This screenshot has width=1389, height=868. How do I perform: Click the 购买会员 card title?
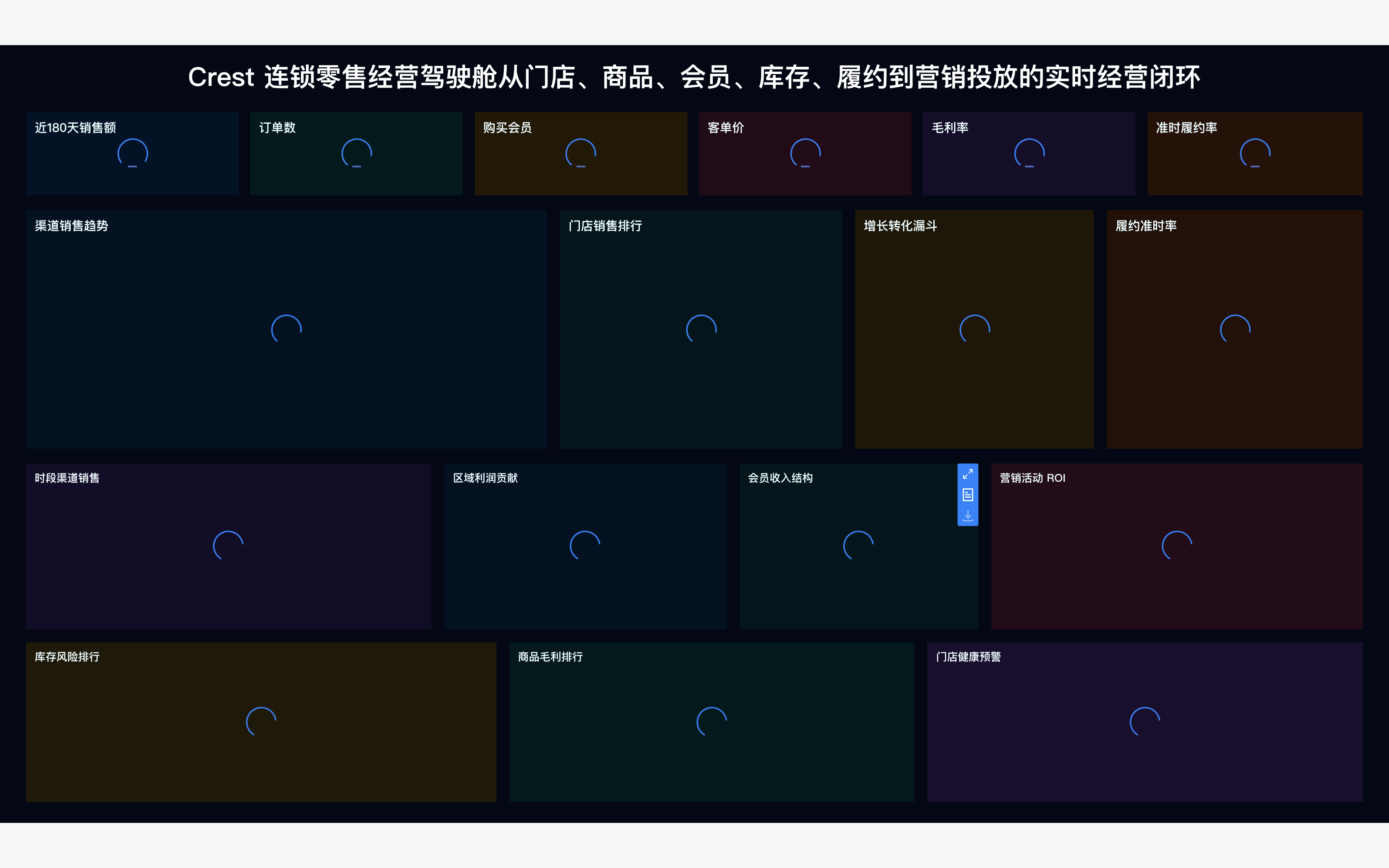pyautogui.click(x=507, y=128)
